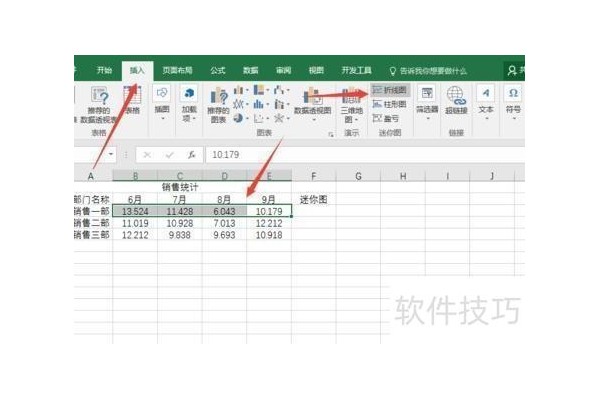
Task: Open the 审阅 (Review) tab
Action: click(284, 70)
